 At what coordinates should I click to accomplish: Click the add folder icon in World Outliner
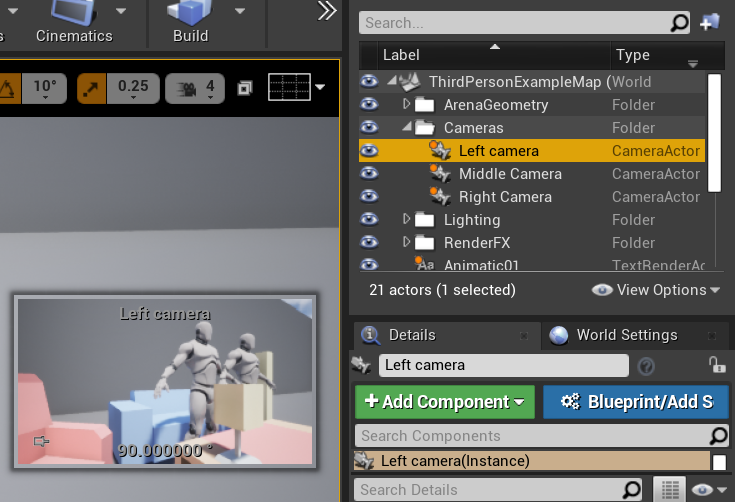[x=710, y=22]
